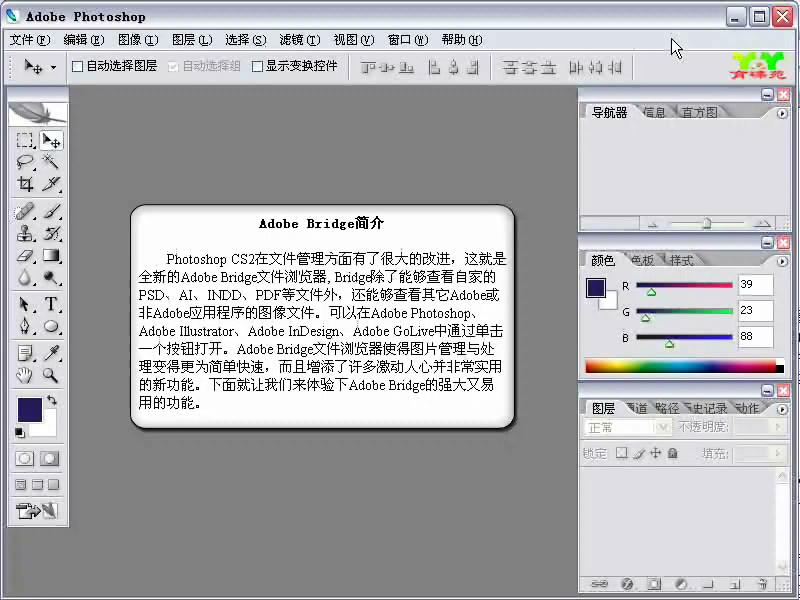The height and width of the screenshot is (600, 800).
Task: Select the Ellipse shape tool
Action: pyautogui.click(x=51, y=326)
